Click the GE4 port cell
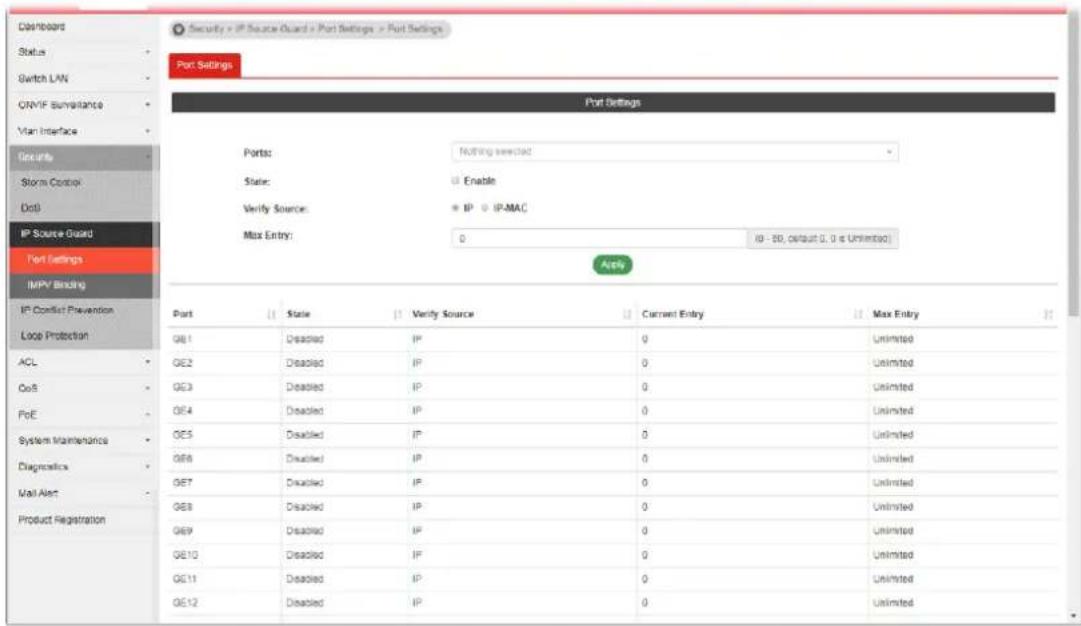The height and width of the screenshot is (626, 1081). point(224,411)
